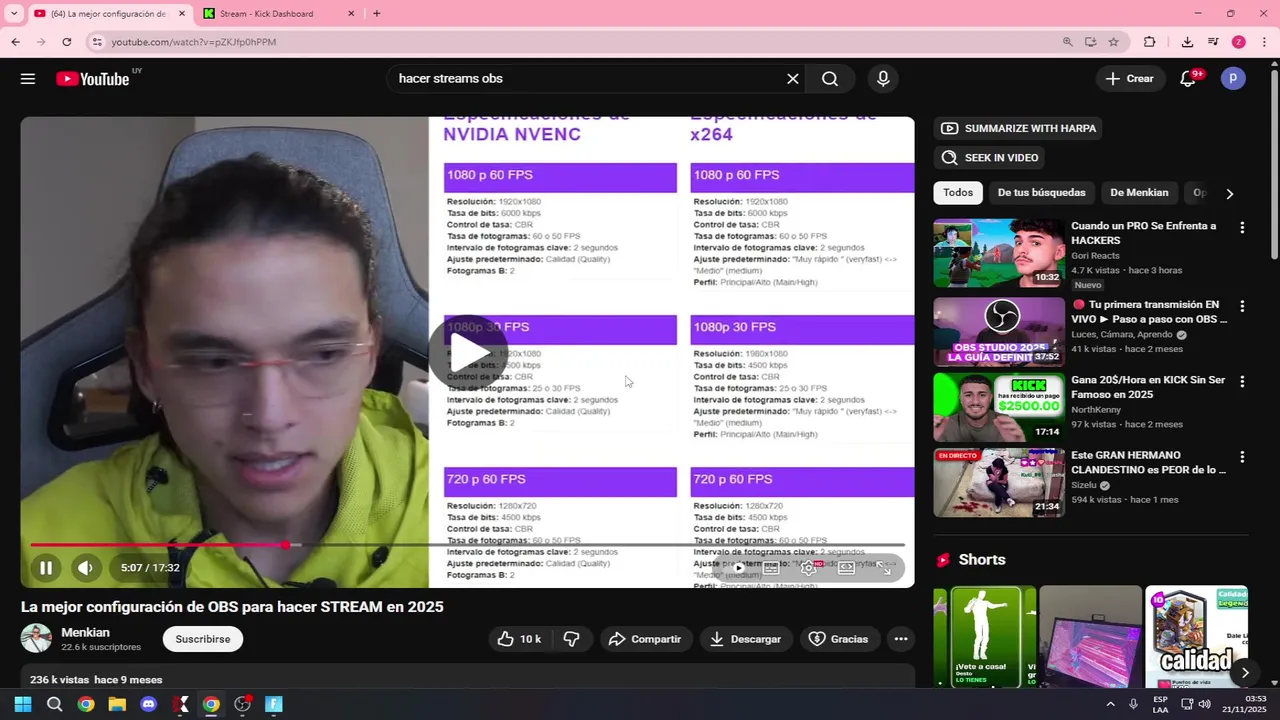Screen dimensions: 1280x720
Task: Open Windows Start menu
Action: [x=22, y=704]
